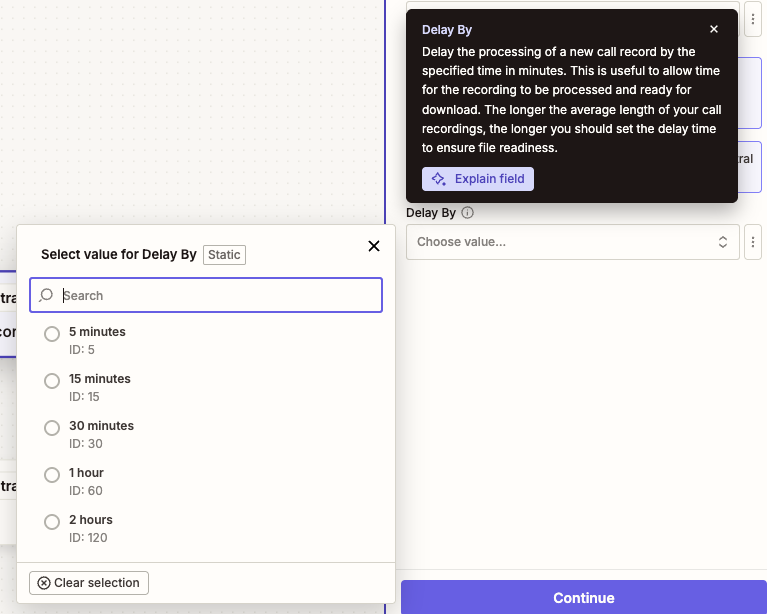Choose the 15 minutes delay option
The width and height of the screenshot is (767, 614).
(52, 381)
